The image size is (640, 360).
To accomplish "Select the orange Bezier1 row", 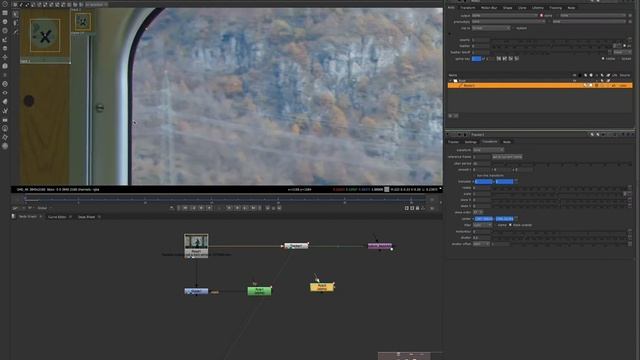I will (x=540, y=86).
